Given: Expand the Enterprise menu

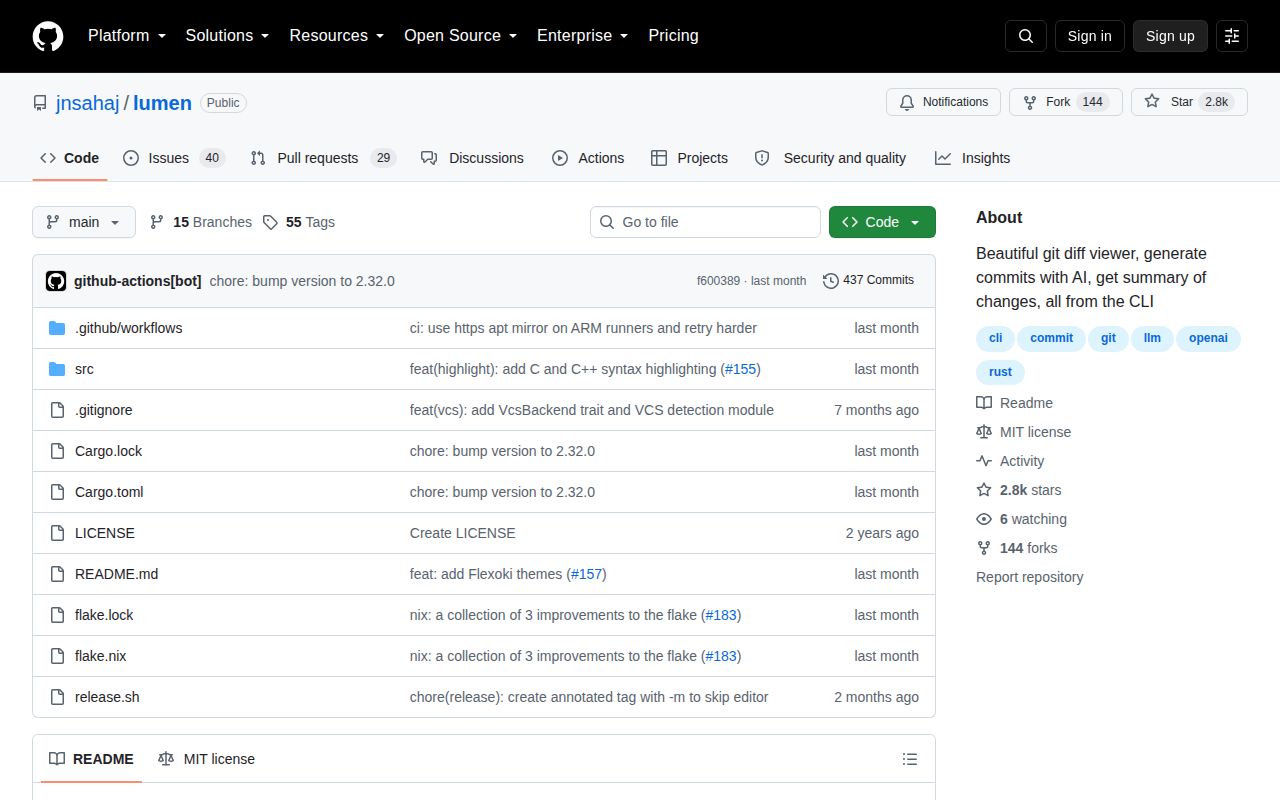Looking at the screenshot, I should point(582,36).
